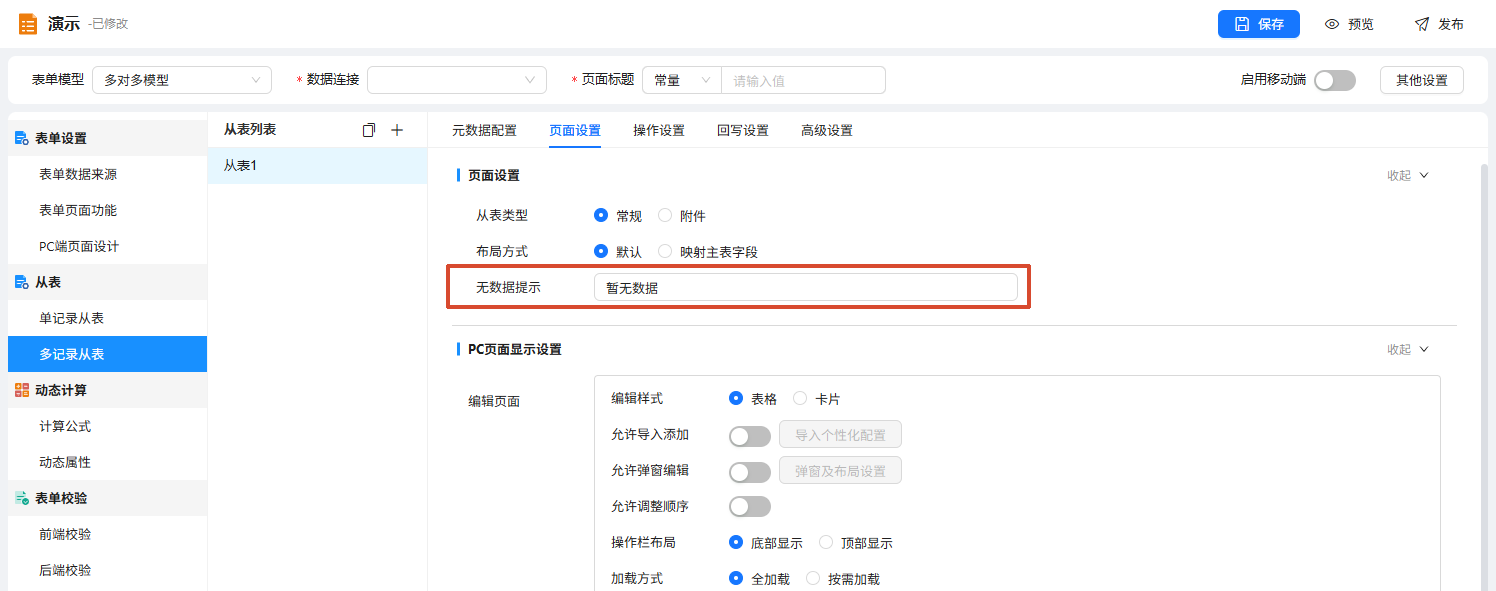Image resolution: width=1496 pixels, height=591 pixels.
Task: Open 动态属性 in the sidebar
Action: tap(107, 462)
